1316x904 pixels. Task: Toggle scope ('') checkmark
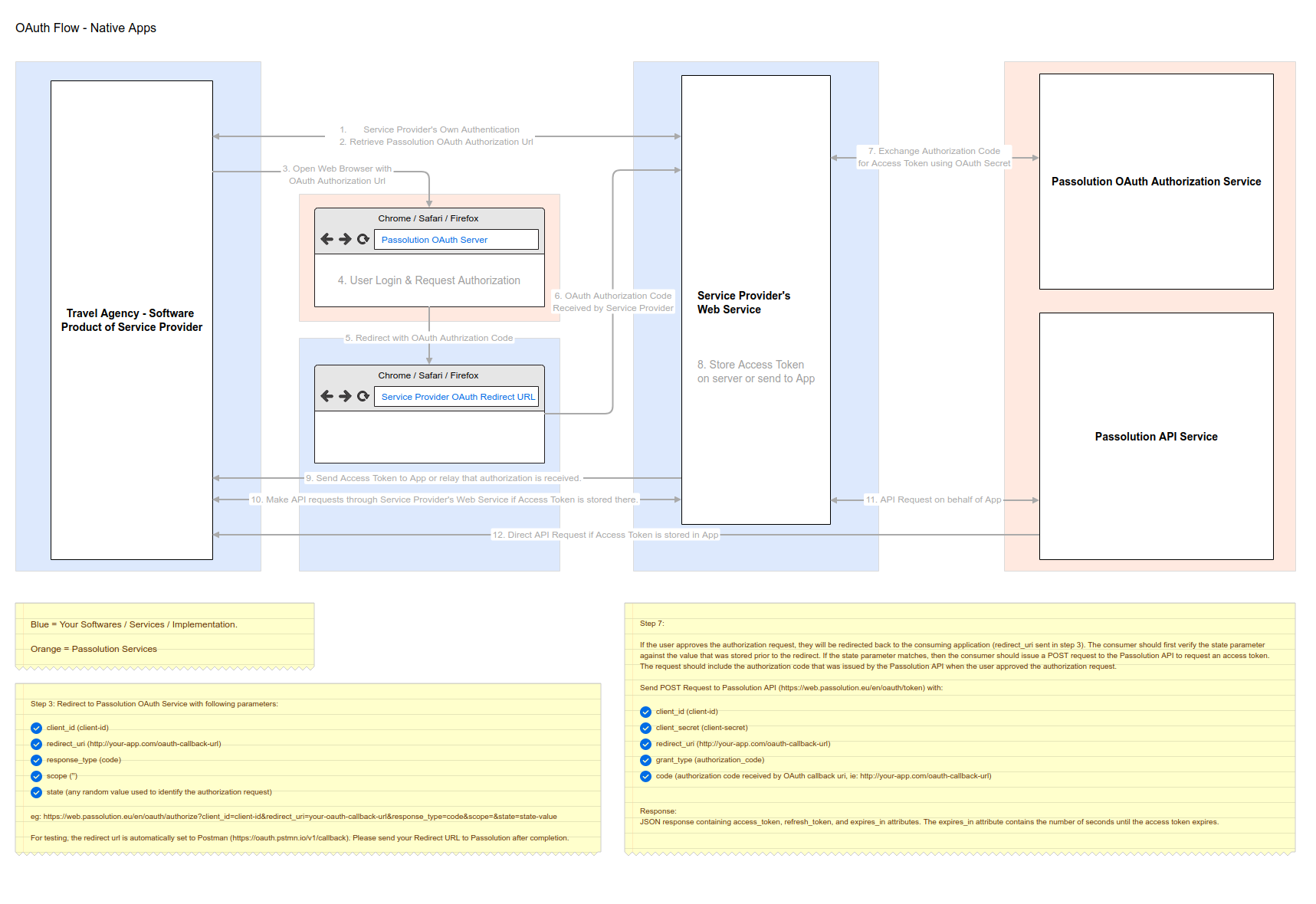click(x=36, y=776)
